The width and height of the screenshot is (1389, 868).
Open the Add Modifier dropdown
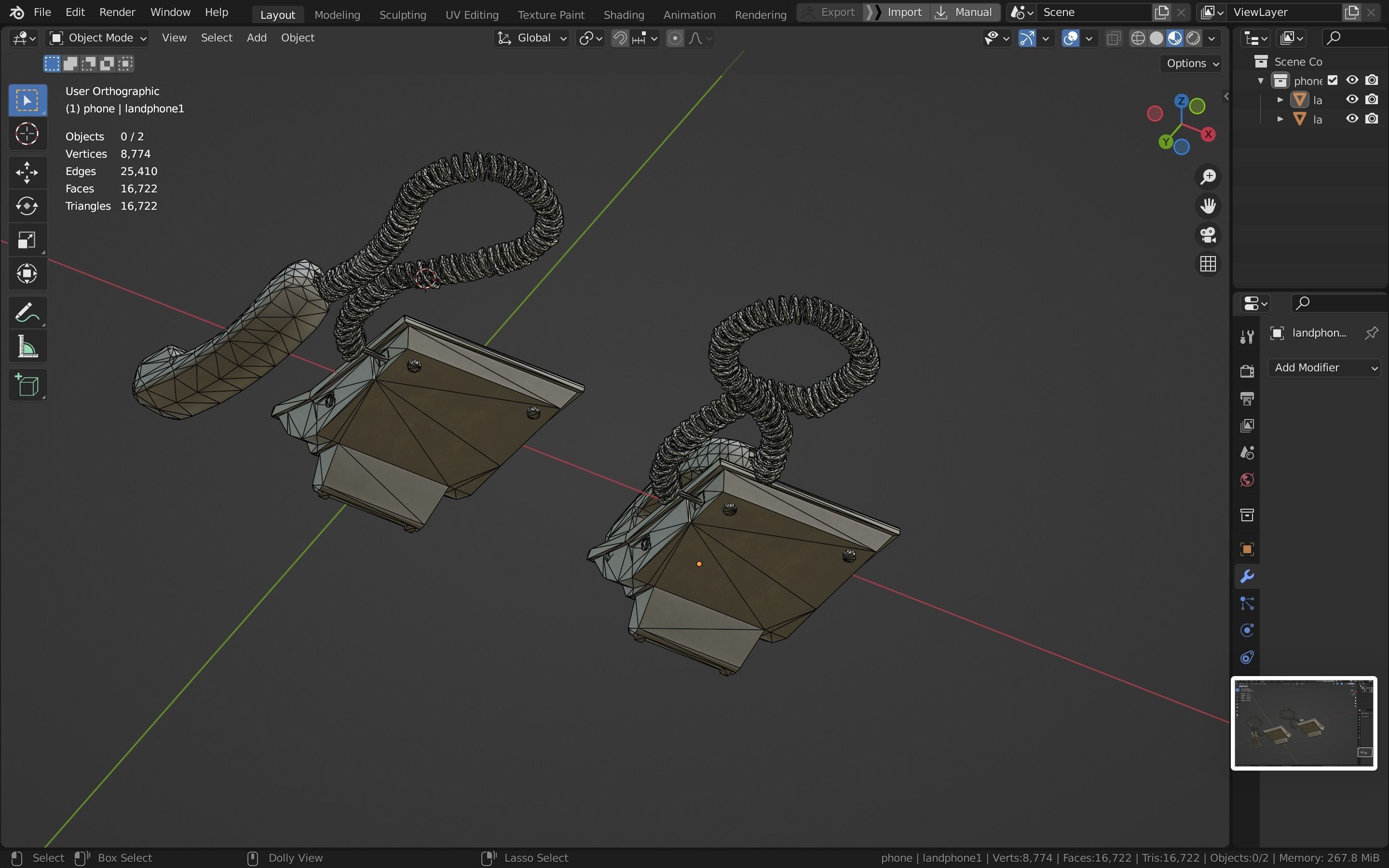click(1325, 367)
